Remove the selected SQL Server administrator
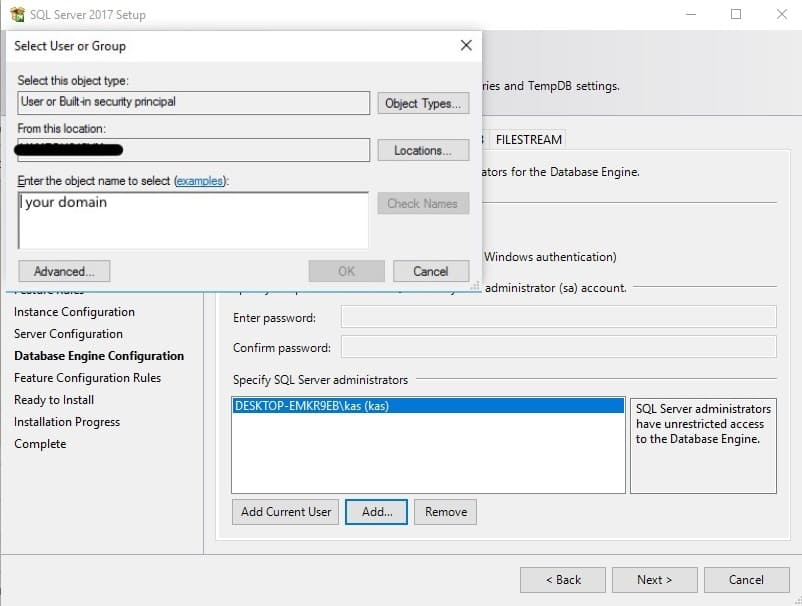802x606 pixels. (445, 512)
